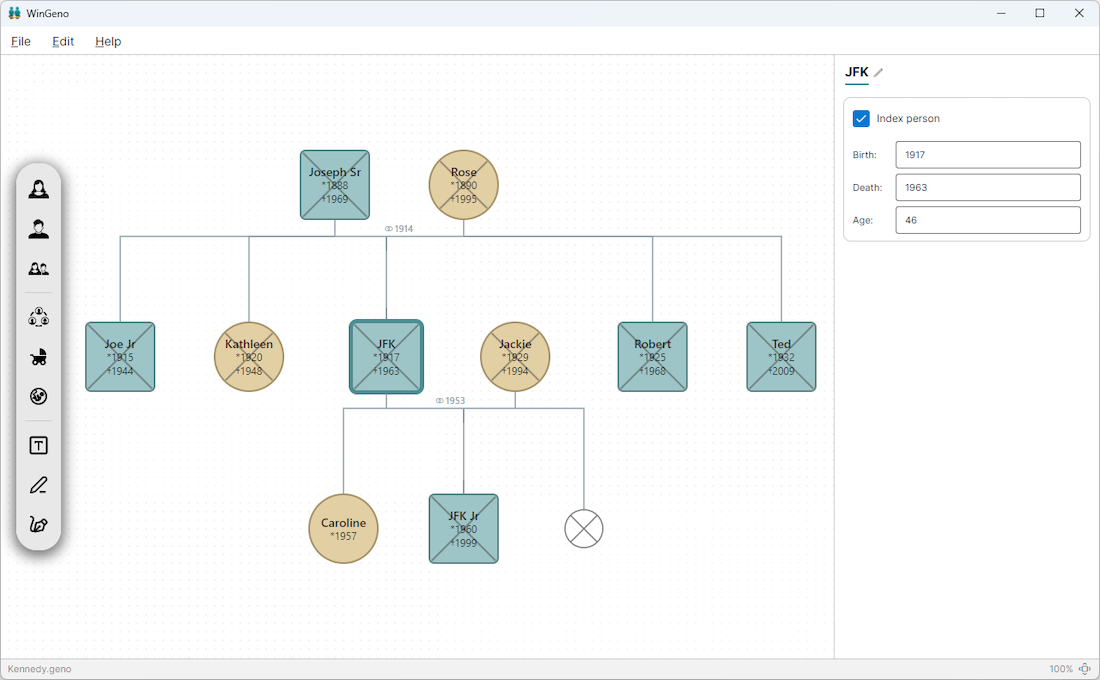Maximize the WinGeno window
This screenshot has height=680, width=1100.
(x=1040, y=13)
